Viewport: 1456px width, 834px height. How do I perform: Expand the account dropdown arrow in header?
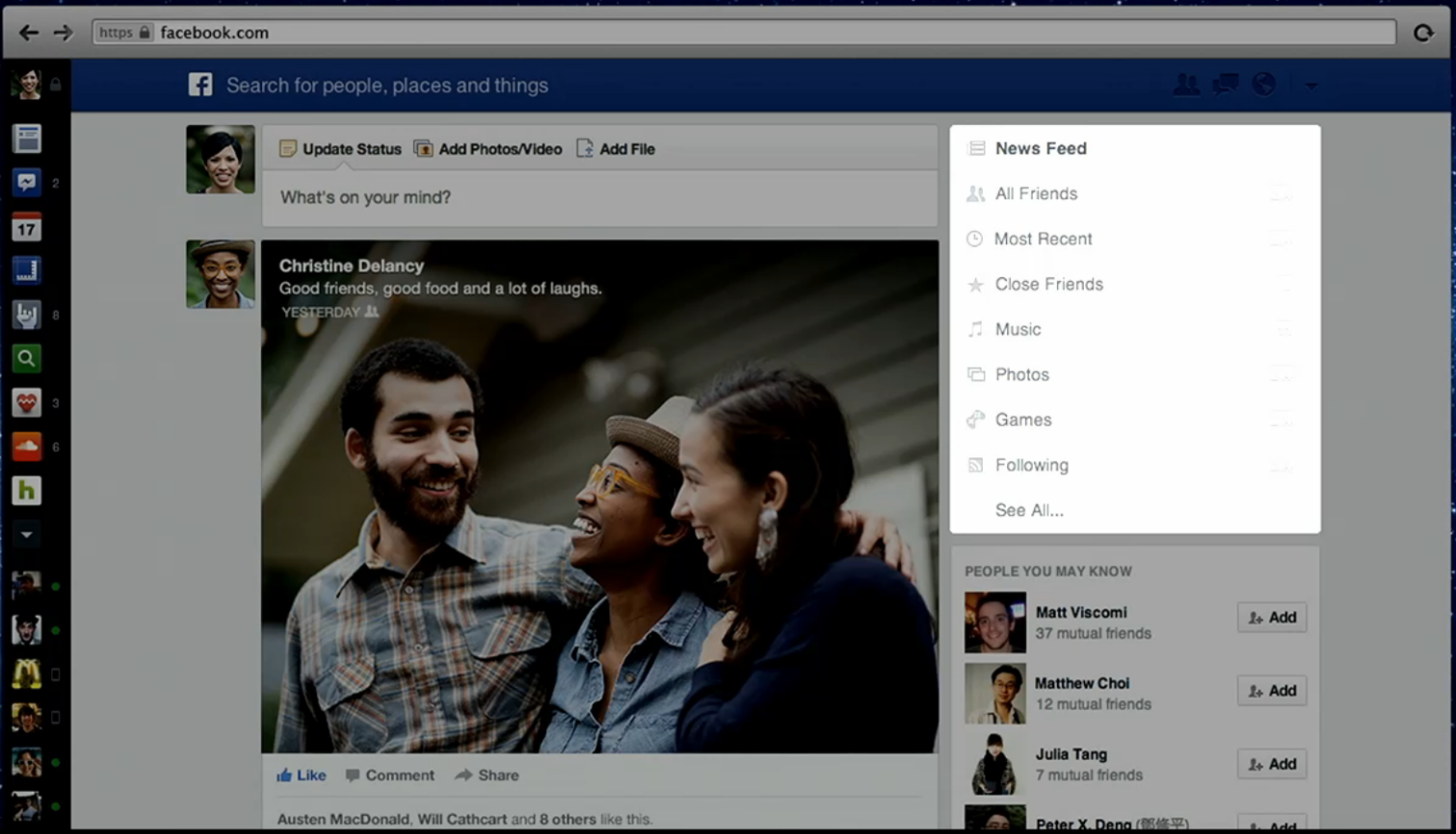tap(1310, 85)
